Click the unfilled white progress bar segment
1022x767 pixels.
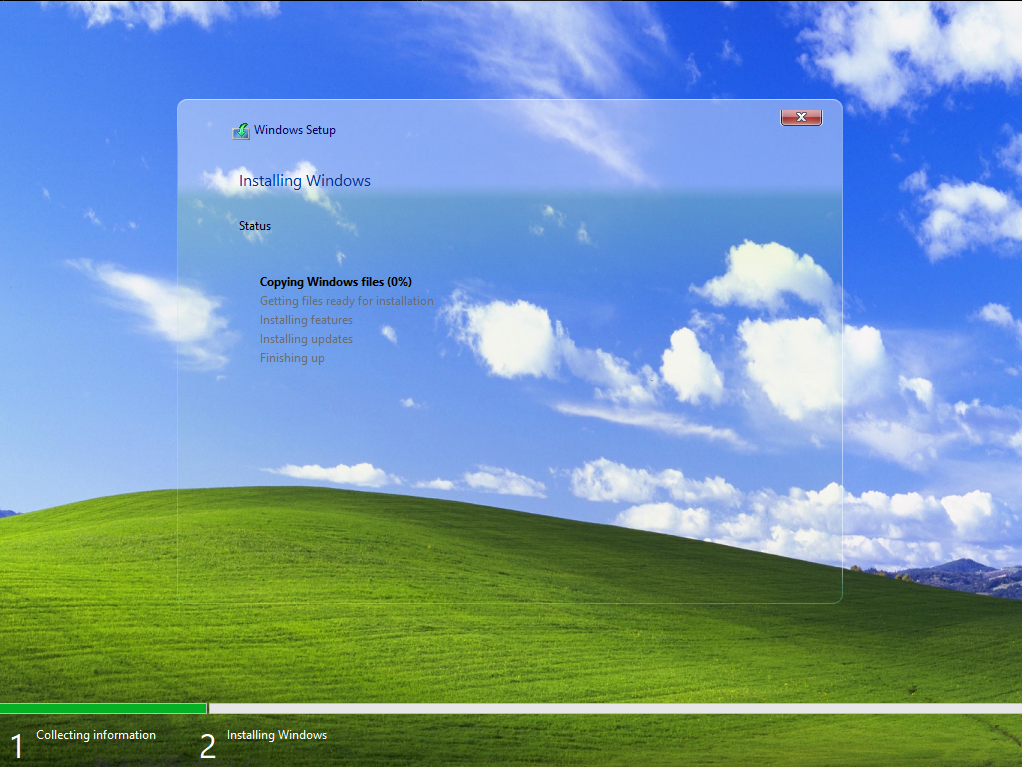click(x=615, y=708)
